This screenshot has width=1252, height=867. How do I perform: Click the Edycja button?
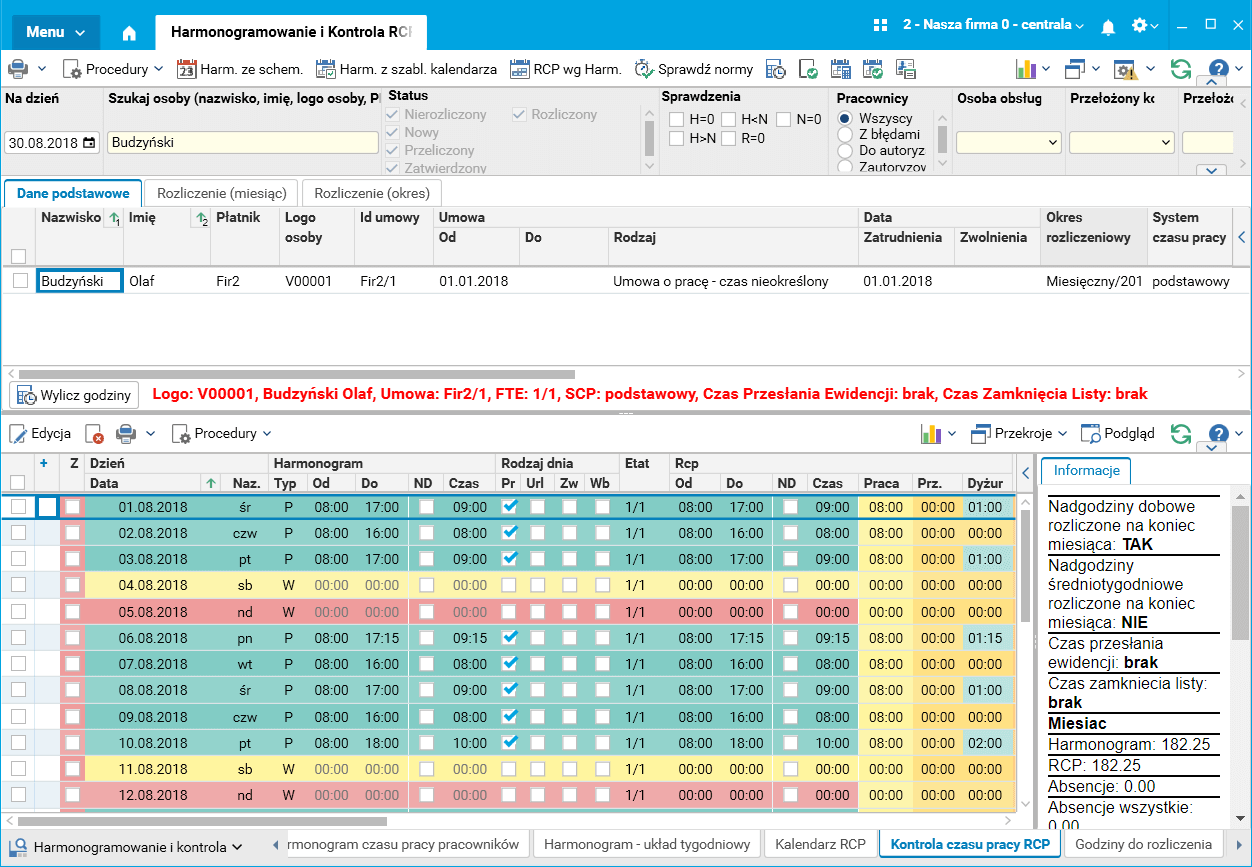coord(40,433)
